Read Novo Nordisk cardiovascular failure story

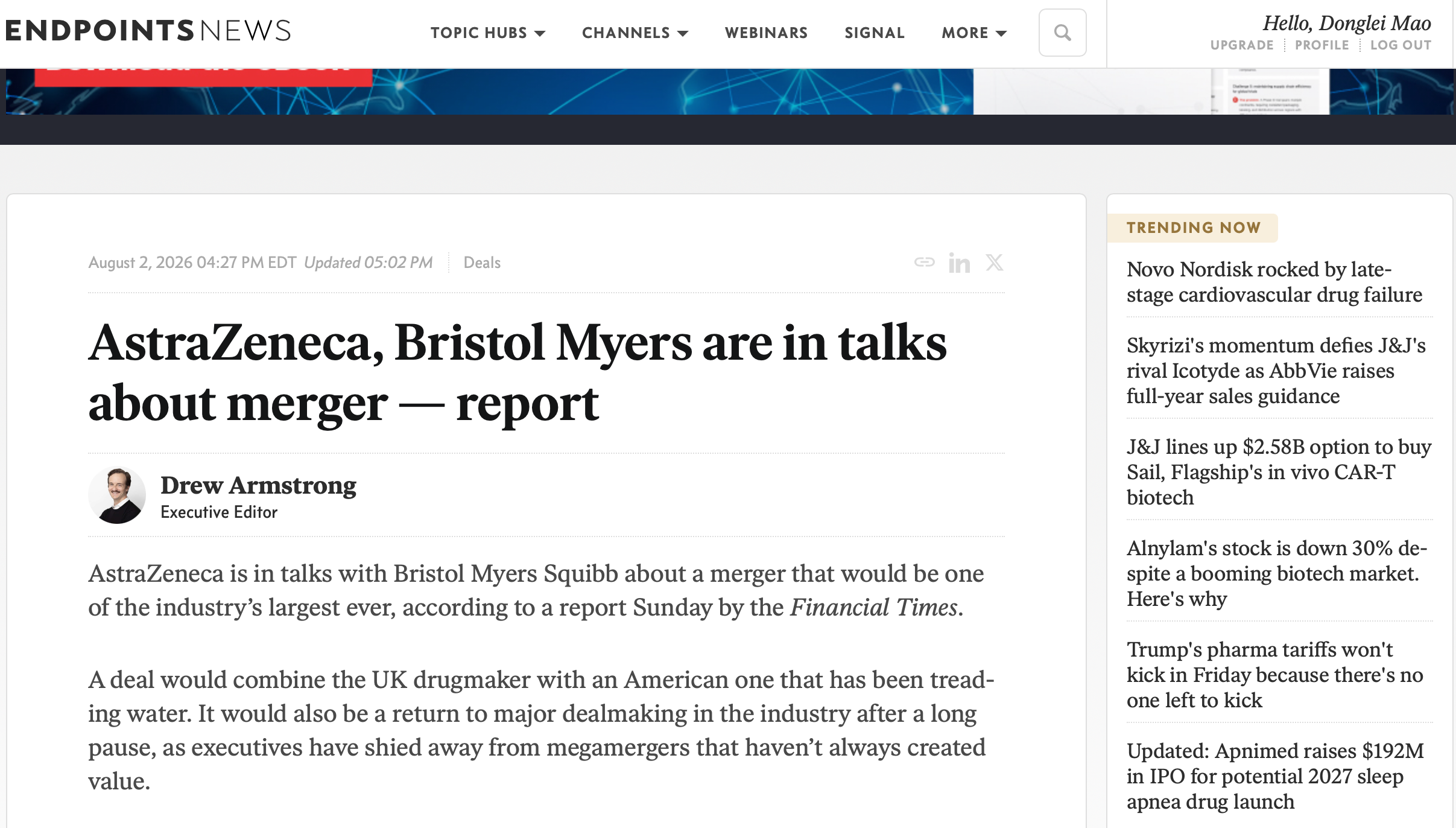(x=1274, y=282)
